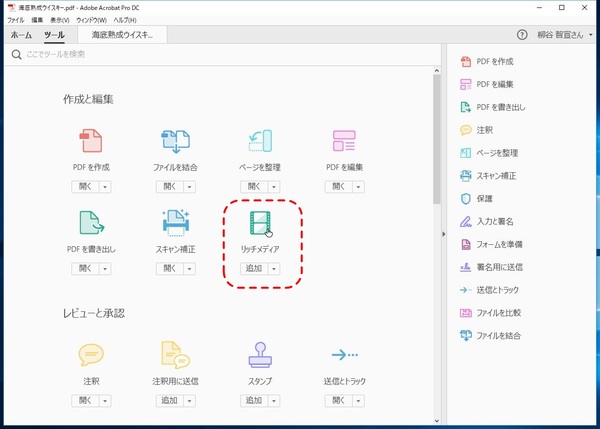Open dropdown arrow beside PDF を書き出し 開く

[105, 269]
